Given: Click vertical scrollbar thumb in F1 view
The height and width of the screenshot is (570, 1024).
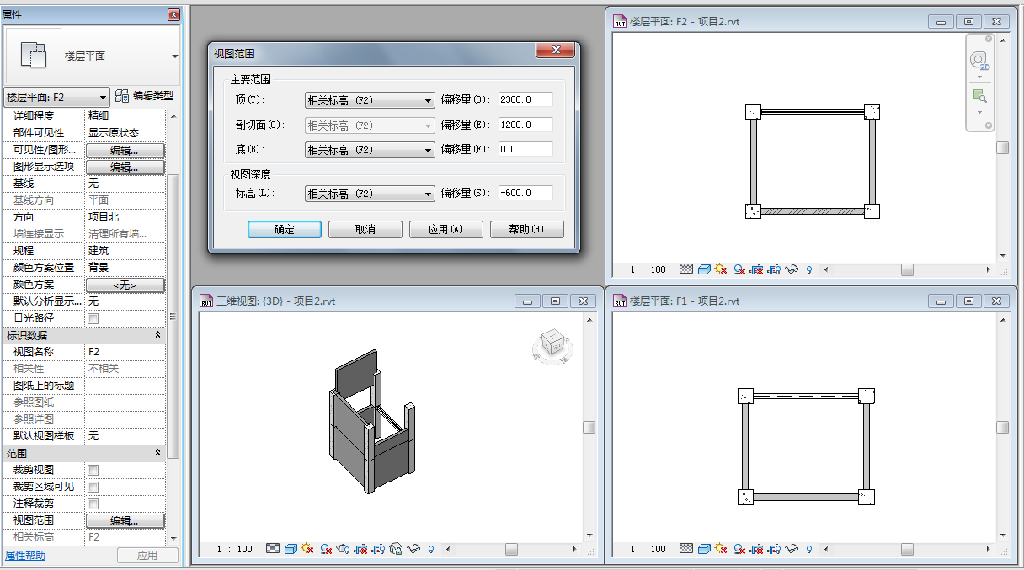Looking at the screenshot, I should 1002,427.
